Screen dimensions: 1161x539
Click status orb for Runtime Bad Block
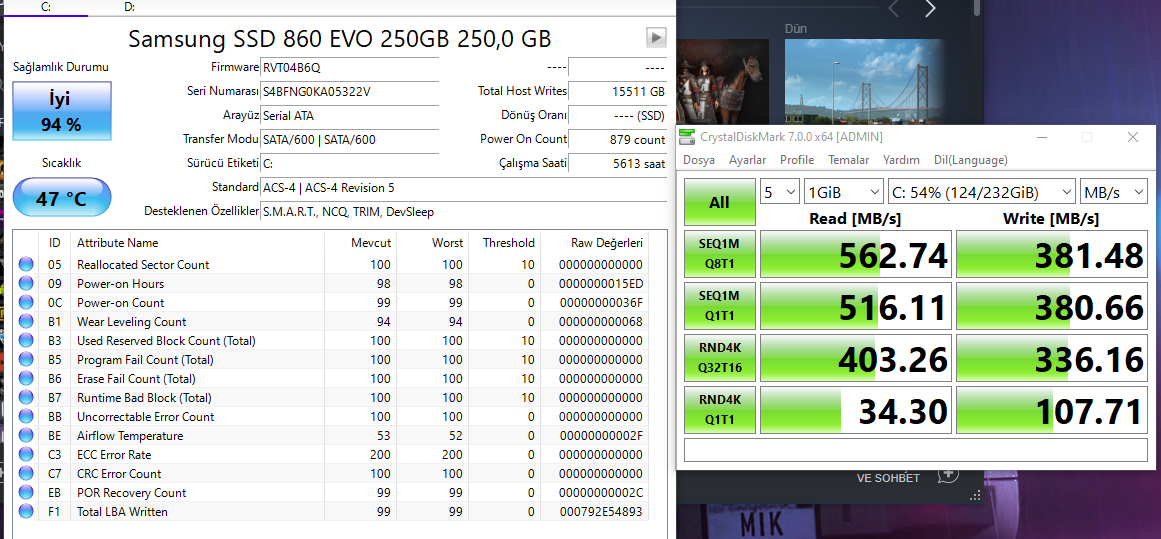(x=27, y=398)
